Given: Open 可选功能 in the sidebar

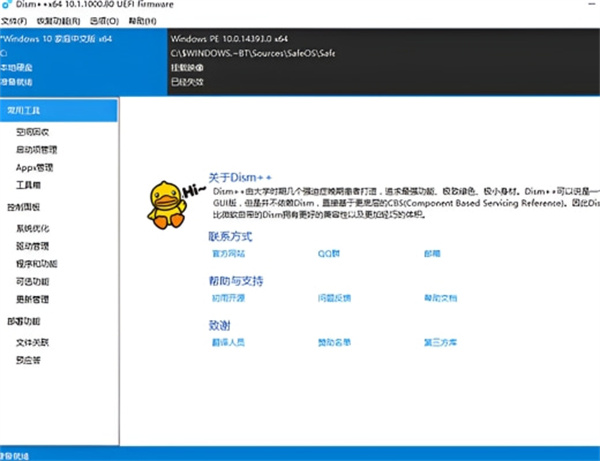Looking at the screenshot, I should point(33,282).
